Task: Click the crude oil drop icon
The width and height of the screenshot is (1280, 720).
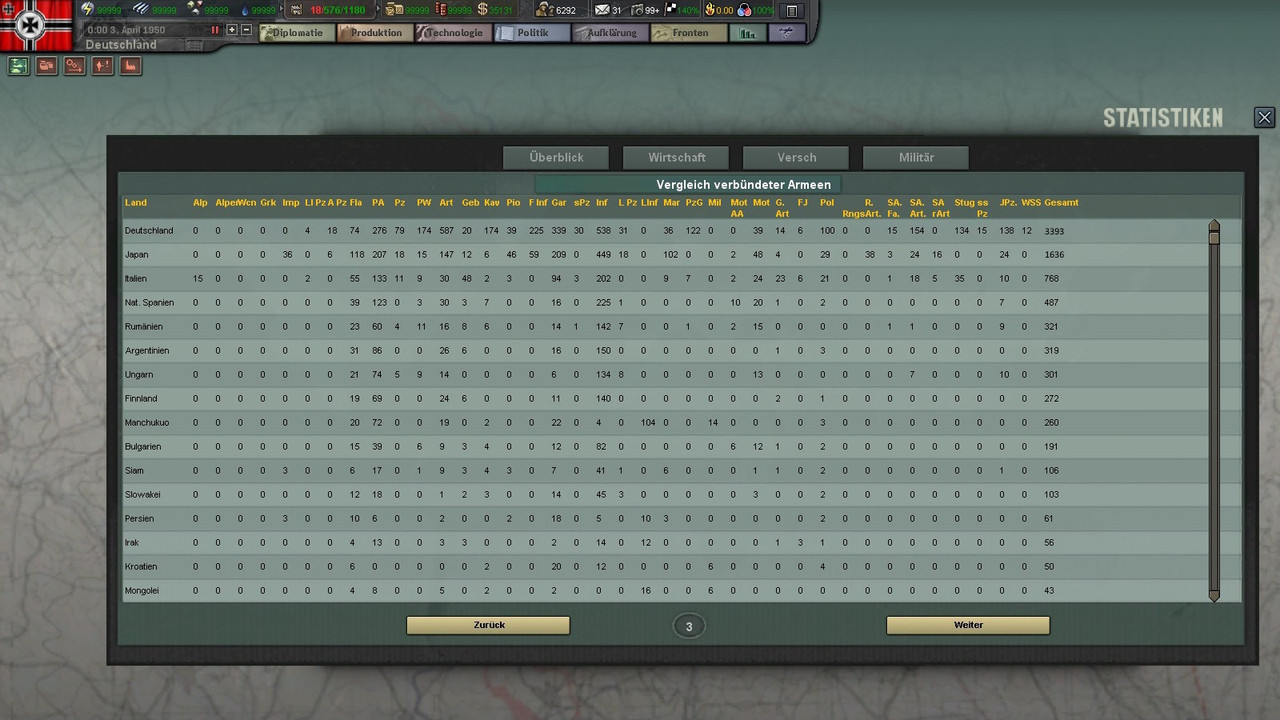Action: 245,10
